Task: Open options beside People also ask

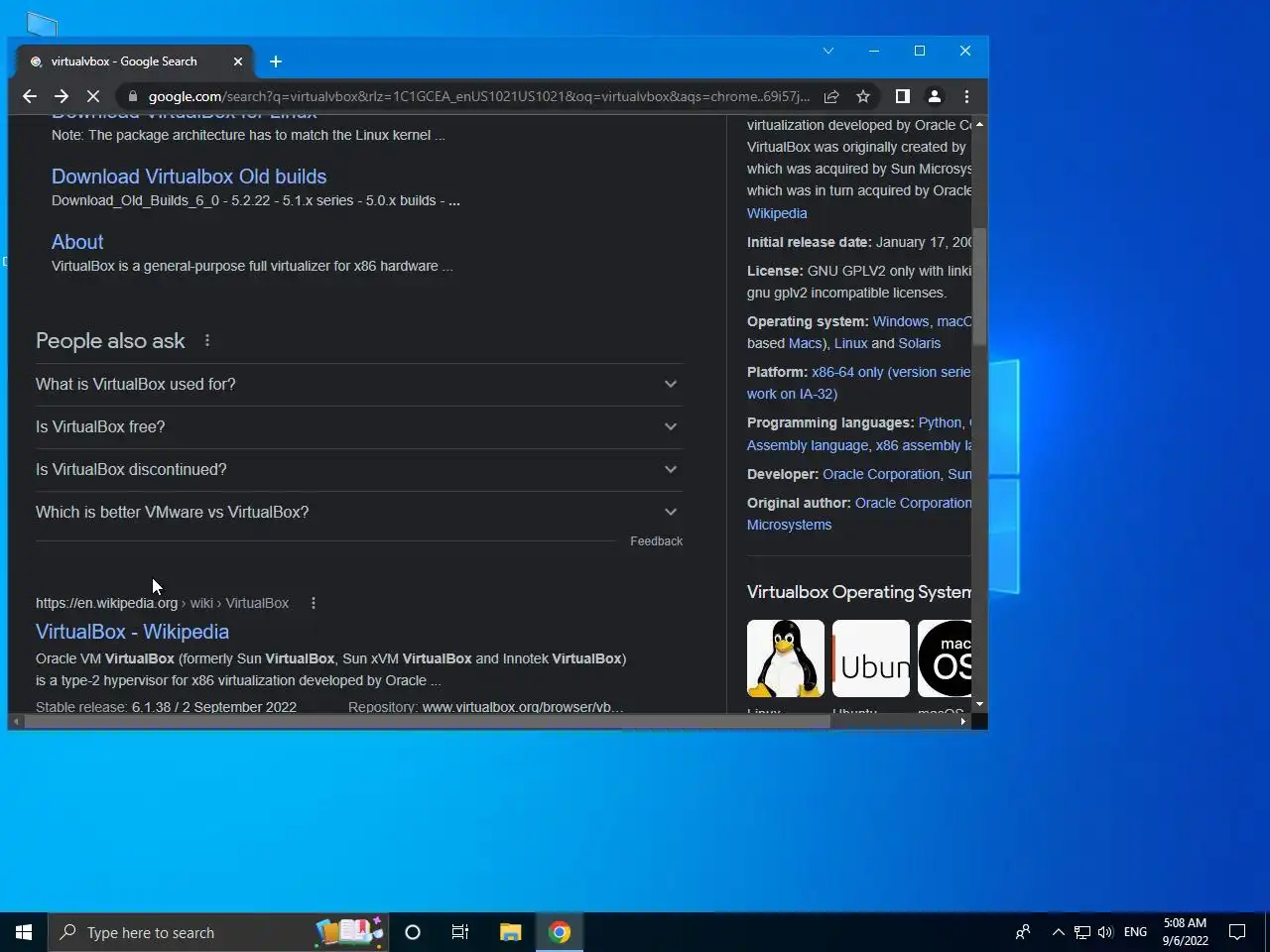Action: pos(207,340)
